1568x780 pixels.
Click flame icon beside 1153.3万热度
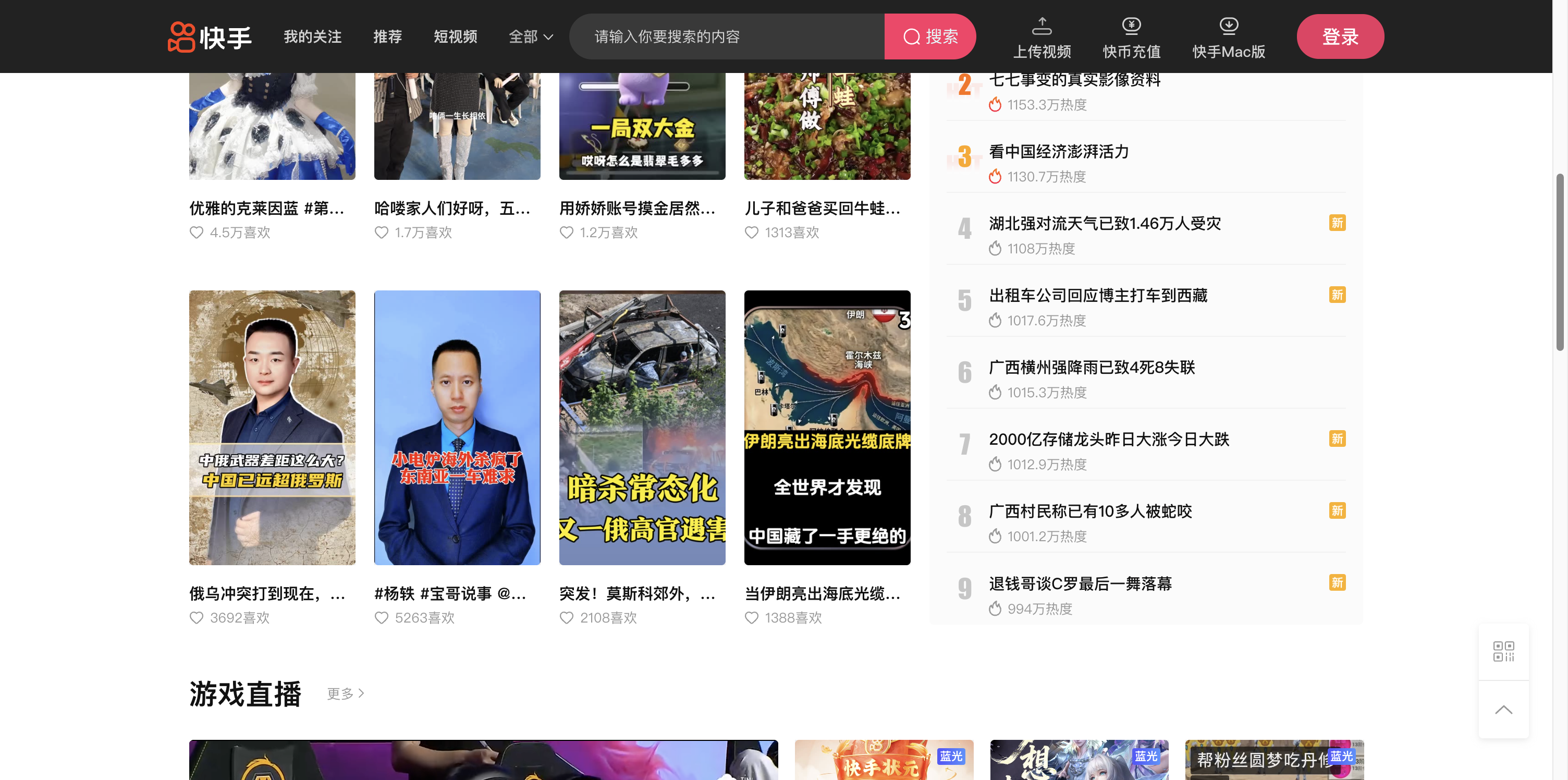(995, 105)
